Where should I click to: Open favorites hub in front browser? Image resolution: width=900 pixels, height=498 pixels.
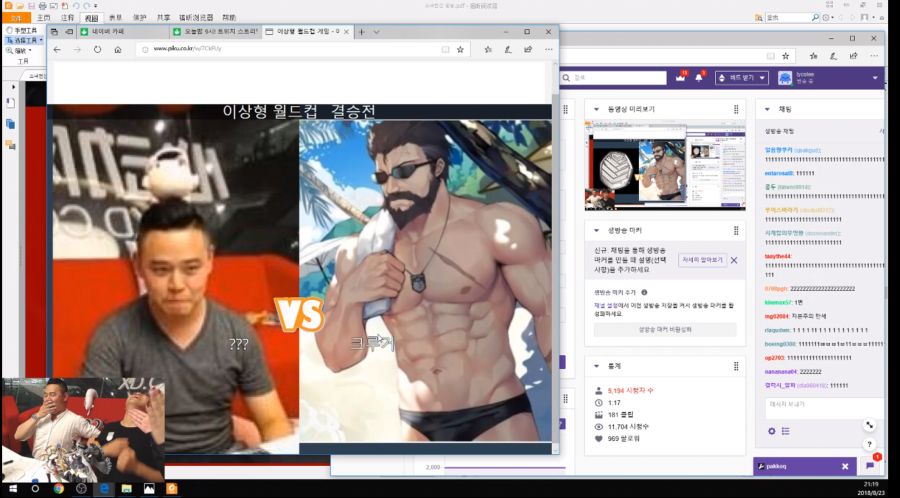[488, 50]
